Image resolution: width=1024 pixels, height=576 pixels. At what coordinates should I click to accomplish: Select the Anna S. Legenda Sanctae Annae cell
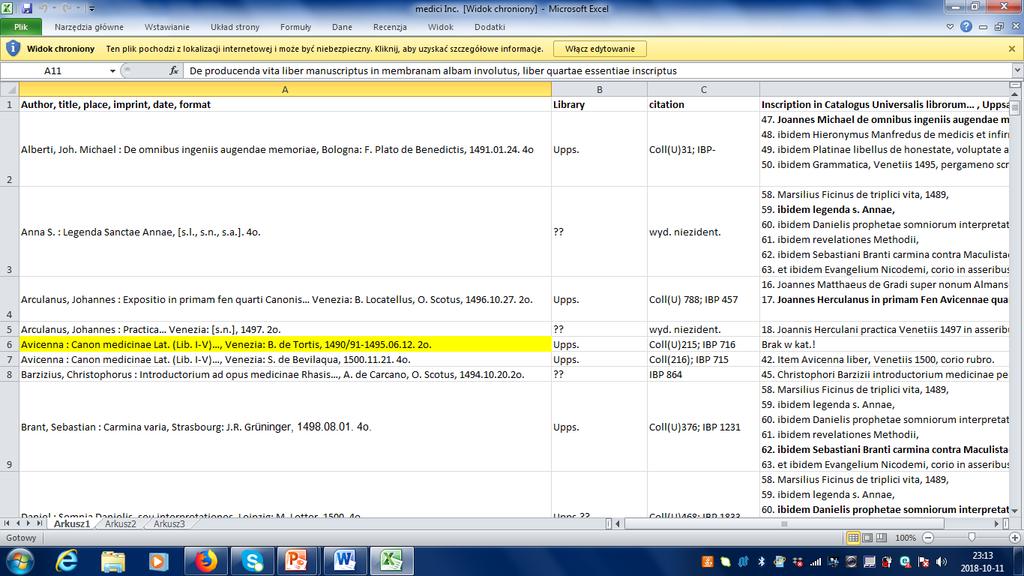(285, 232)
